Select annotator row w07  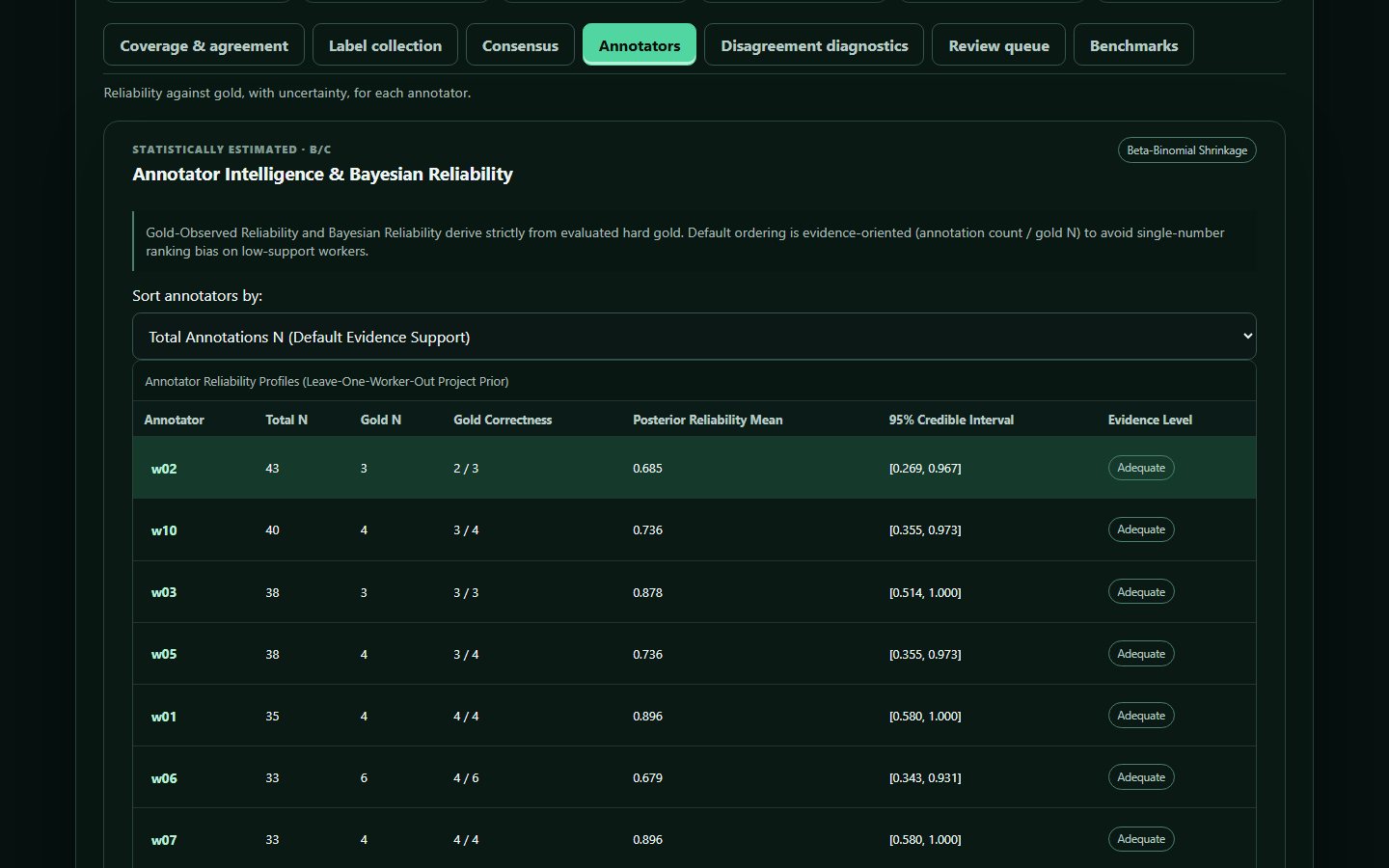point(694,839)
